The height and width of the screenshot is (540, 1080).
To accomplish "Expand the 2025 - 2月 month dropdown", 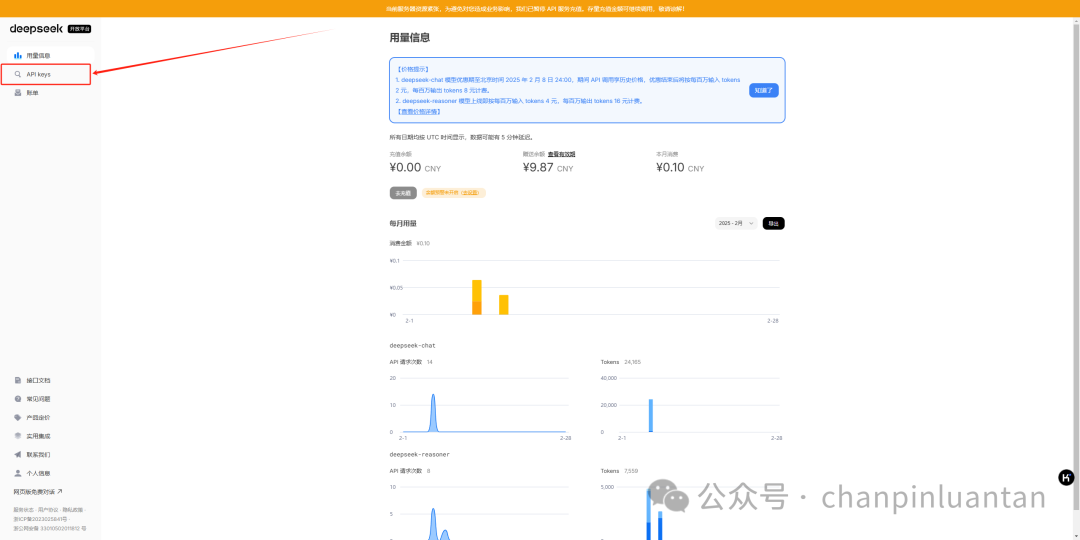I will pyautogui.click(x=736, y=223).
